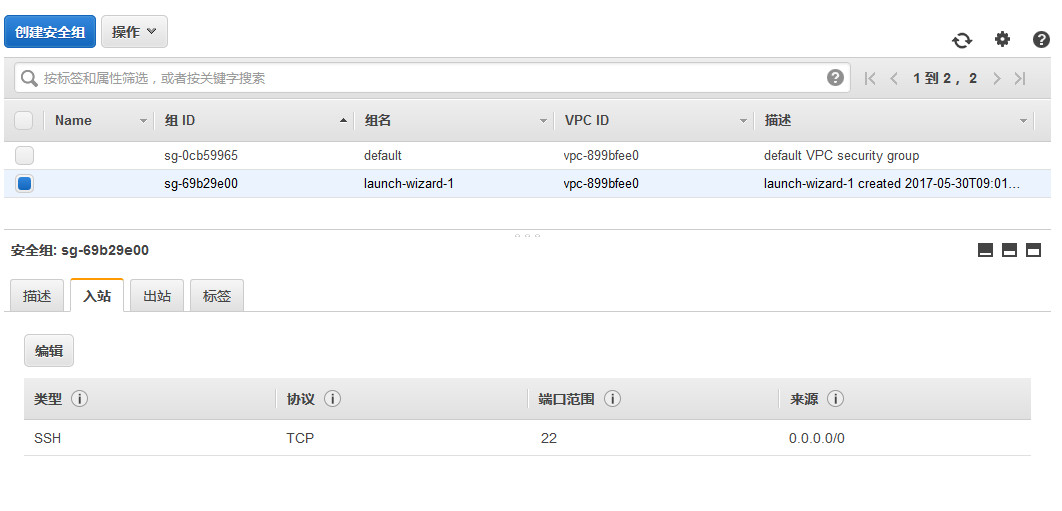Maximize the details panel layout icon
This screenshot has width=1062, height=511.
pyautogui.click(x=1034, y=250)
